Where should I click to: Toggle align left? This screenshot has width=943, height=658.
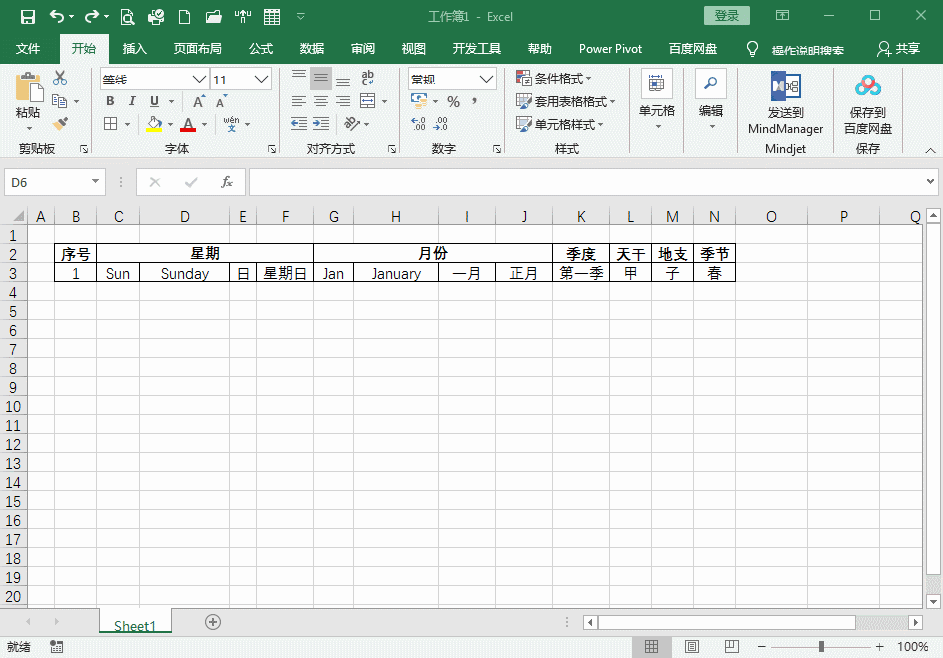299,101
